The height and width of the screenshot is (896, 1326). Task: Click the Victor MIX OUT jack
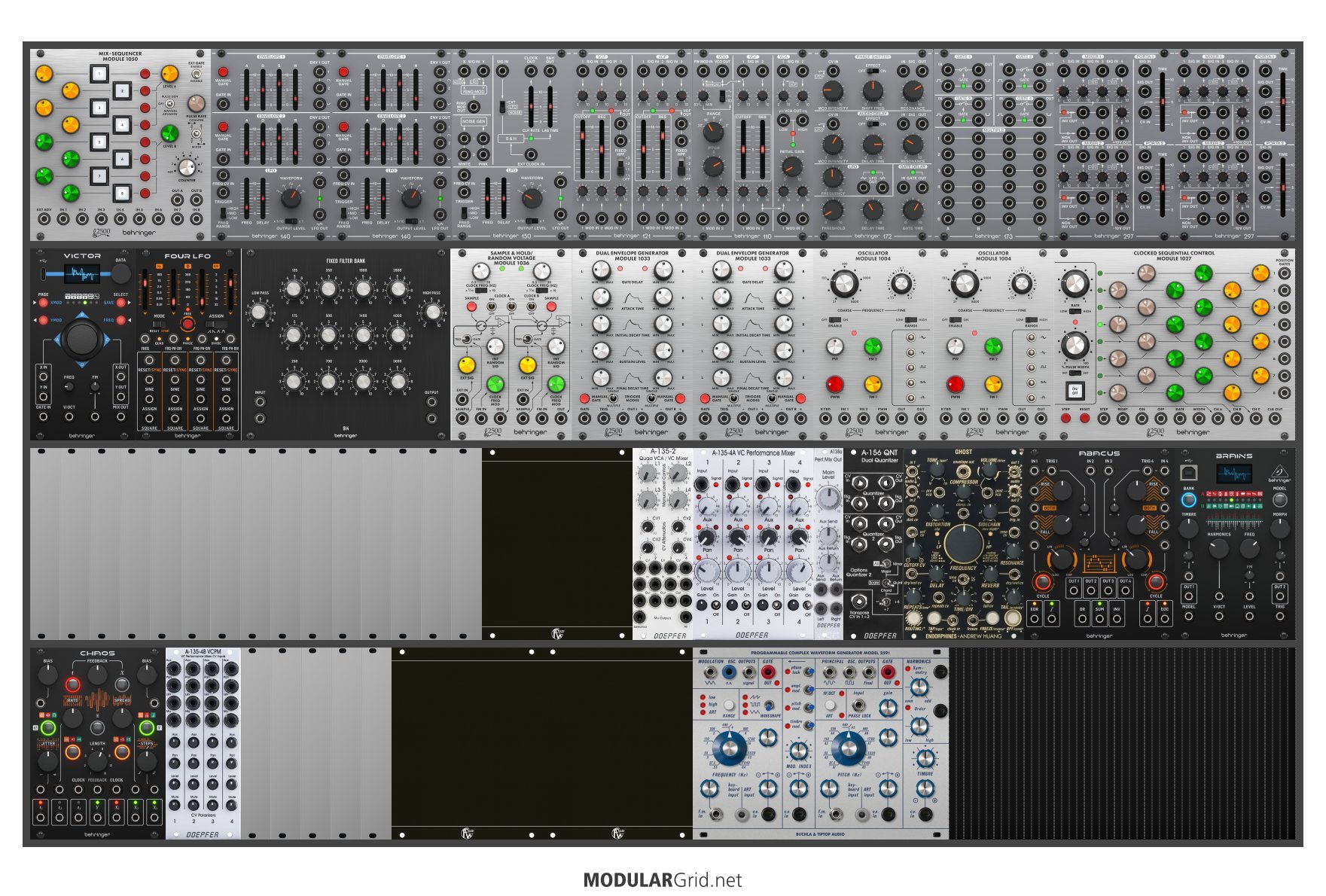point(120,416)
